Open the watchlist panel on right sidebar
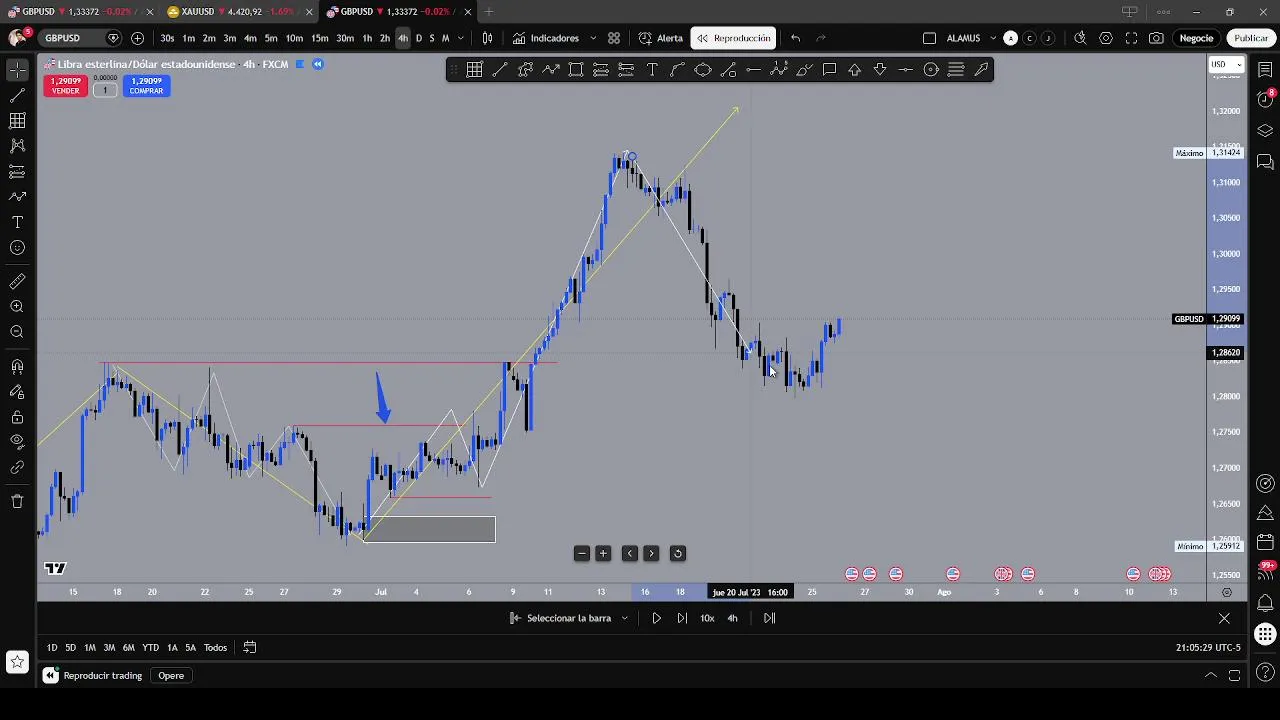Image resolution: width=1280 pixels, height=720 pixels. (x=1265, y=70)
